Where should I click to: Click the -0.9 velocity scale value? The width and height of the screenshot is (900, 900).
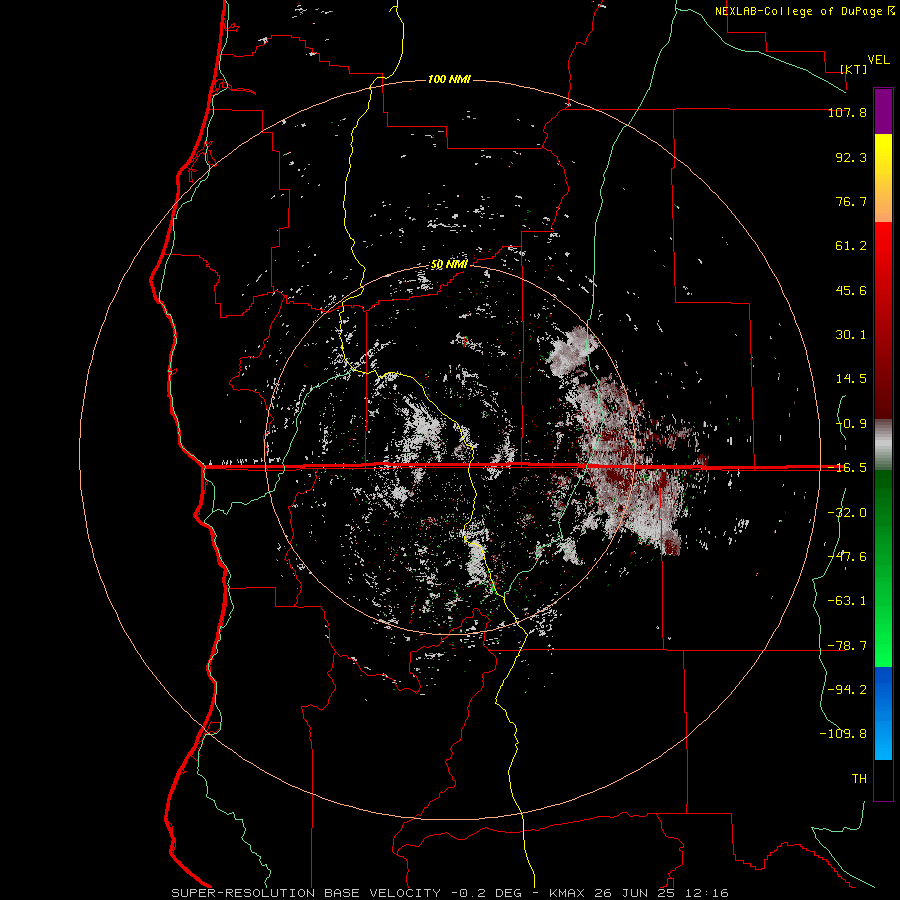(851, 424)
